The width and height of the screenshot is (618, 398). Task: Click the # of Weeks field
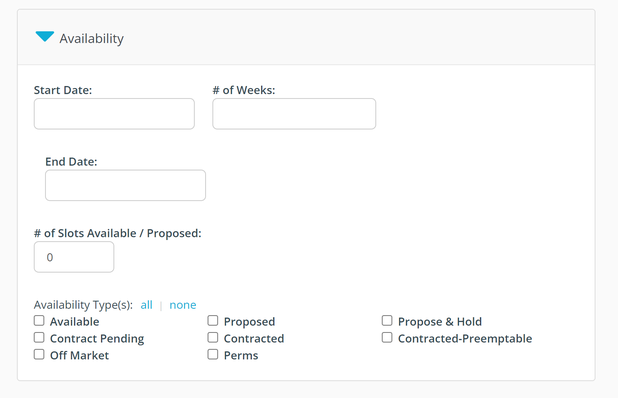point(294,114)
